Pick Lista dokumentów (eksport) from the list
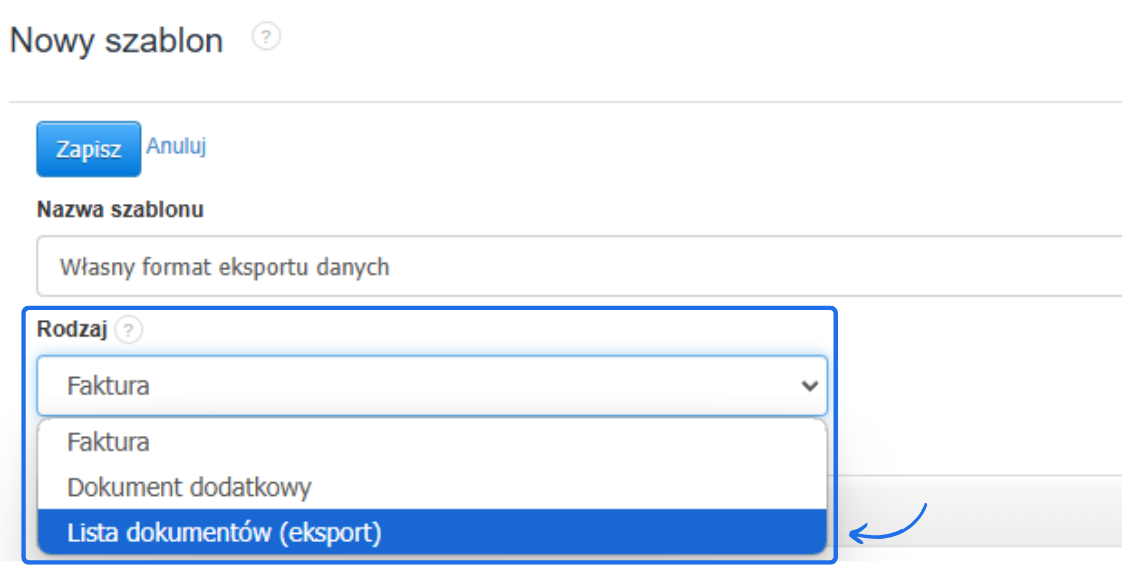This screenshot has height=573, width=1125. point(225,533)
